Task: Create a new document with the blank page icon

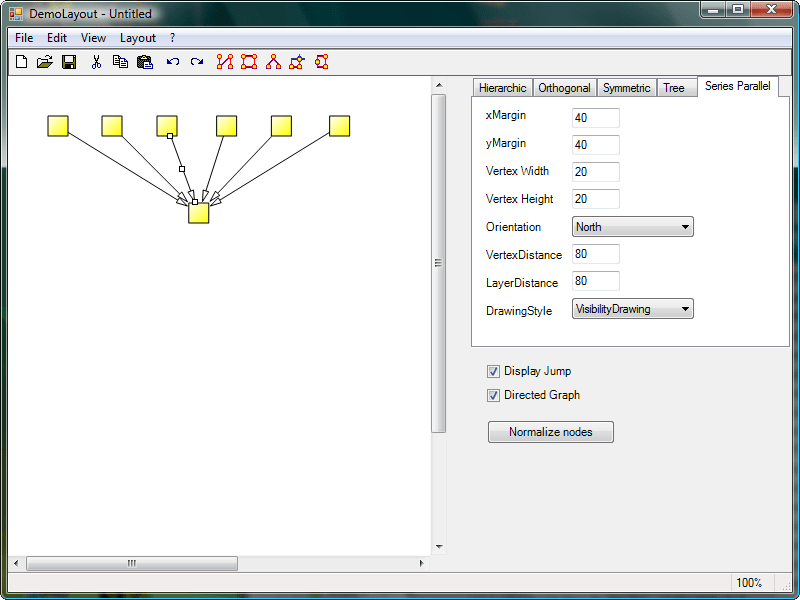Action: tap(21, 62)
